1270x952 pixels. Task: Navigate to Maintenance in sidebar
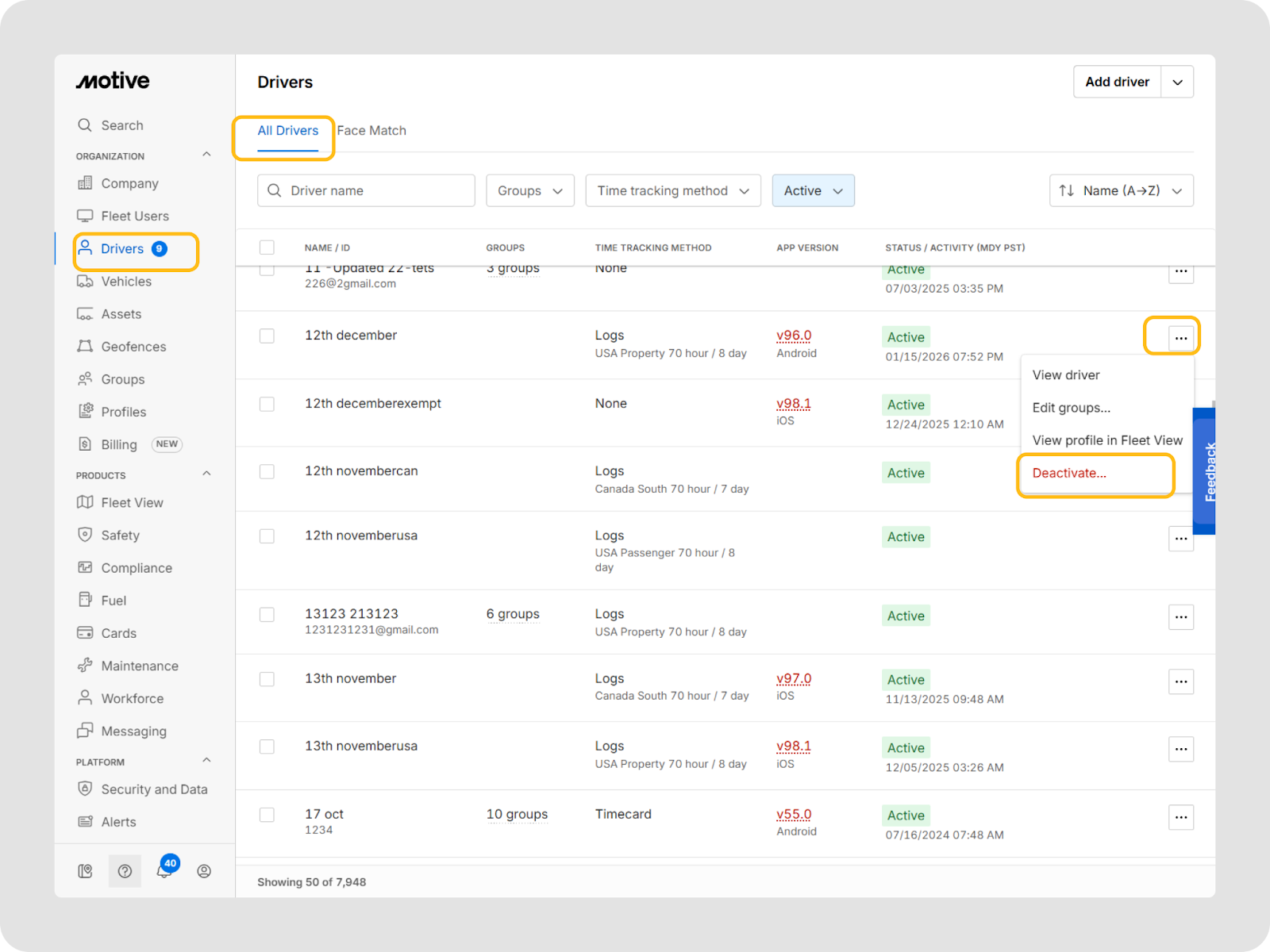139,666
